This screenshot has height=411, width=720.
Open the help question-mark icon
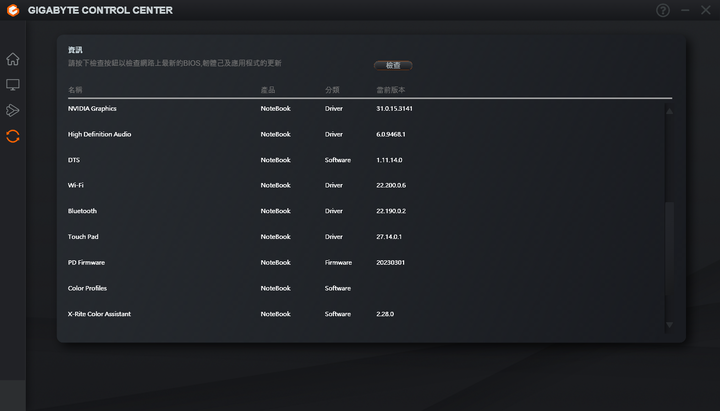pyautogui.click(x=663, y=10)
